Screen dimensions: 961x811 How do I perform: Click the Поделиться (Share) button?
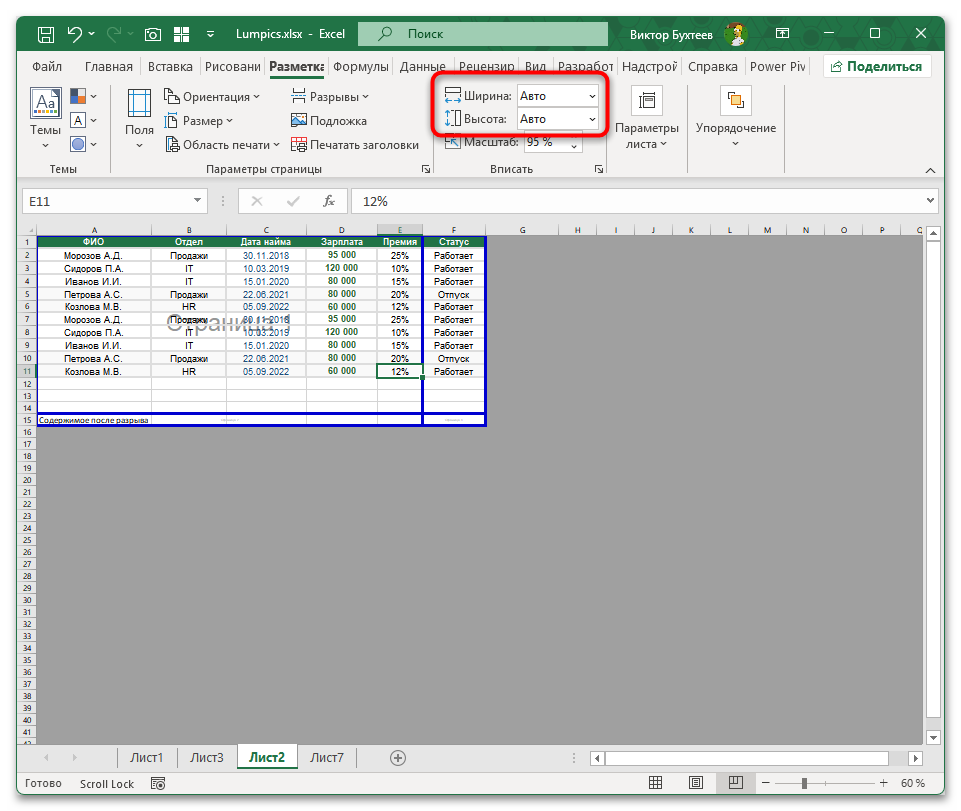click(x=877, y=67)
